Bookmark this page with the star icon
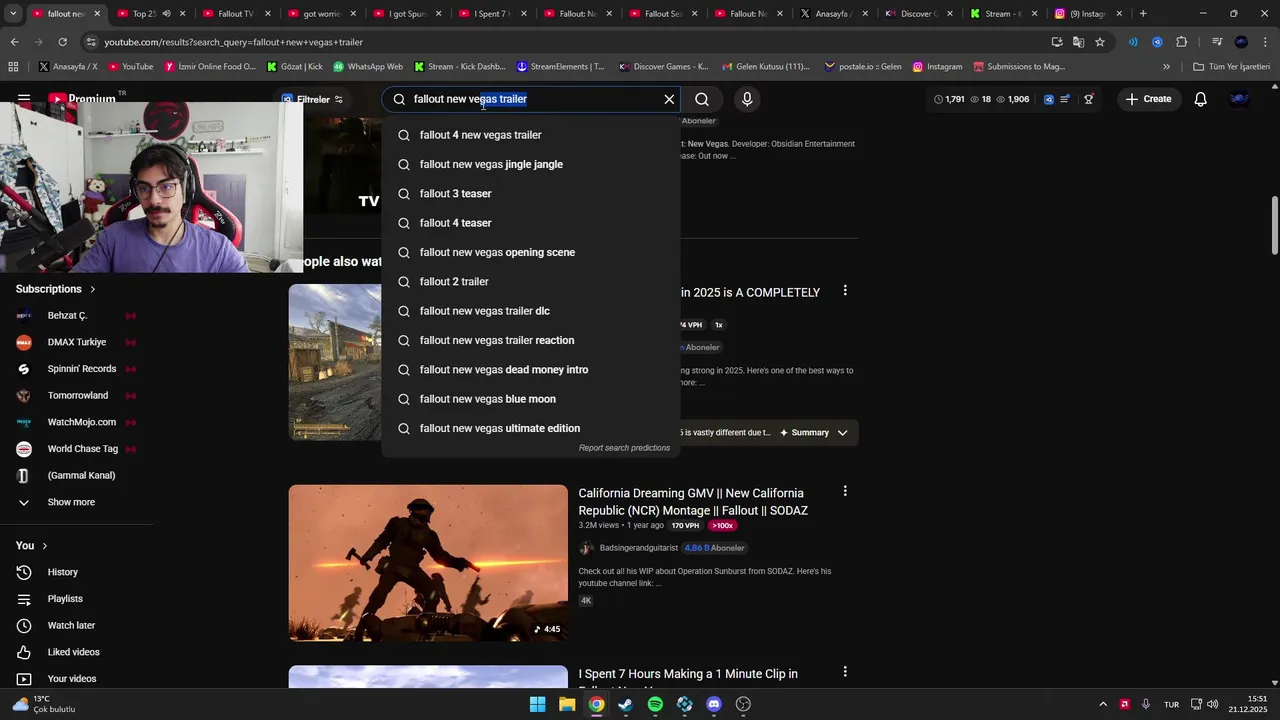1280x720 pixels. (1100, 42)
